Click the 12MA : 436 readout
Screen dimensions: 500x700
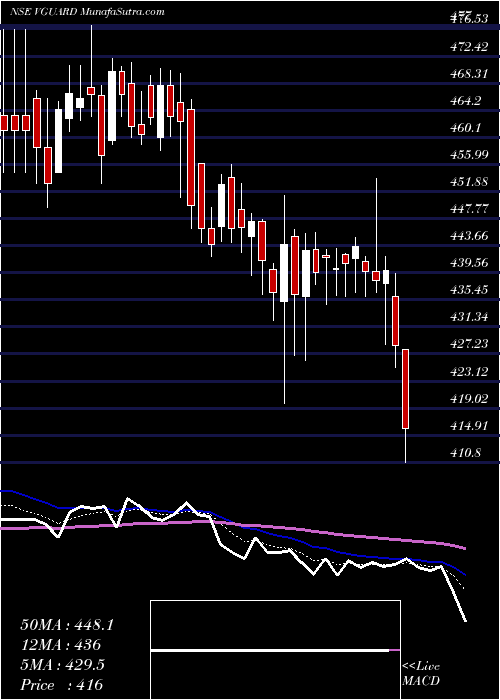click(60, 645)
